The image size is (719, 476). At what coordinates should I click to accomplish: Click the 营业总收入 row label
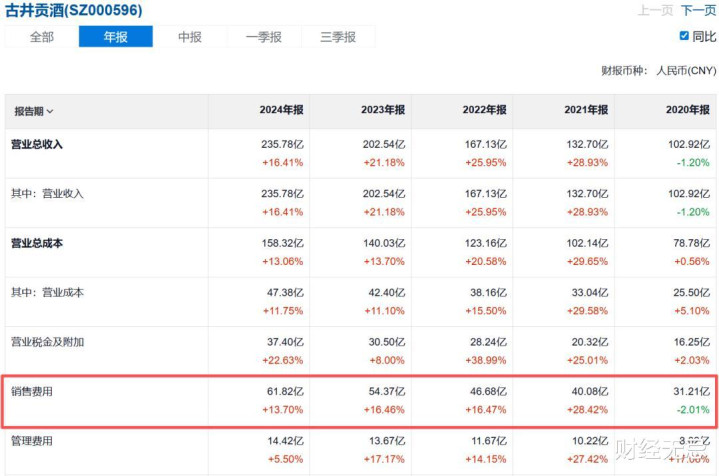pos(37,144)
